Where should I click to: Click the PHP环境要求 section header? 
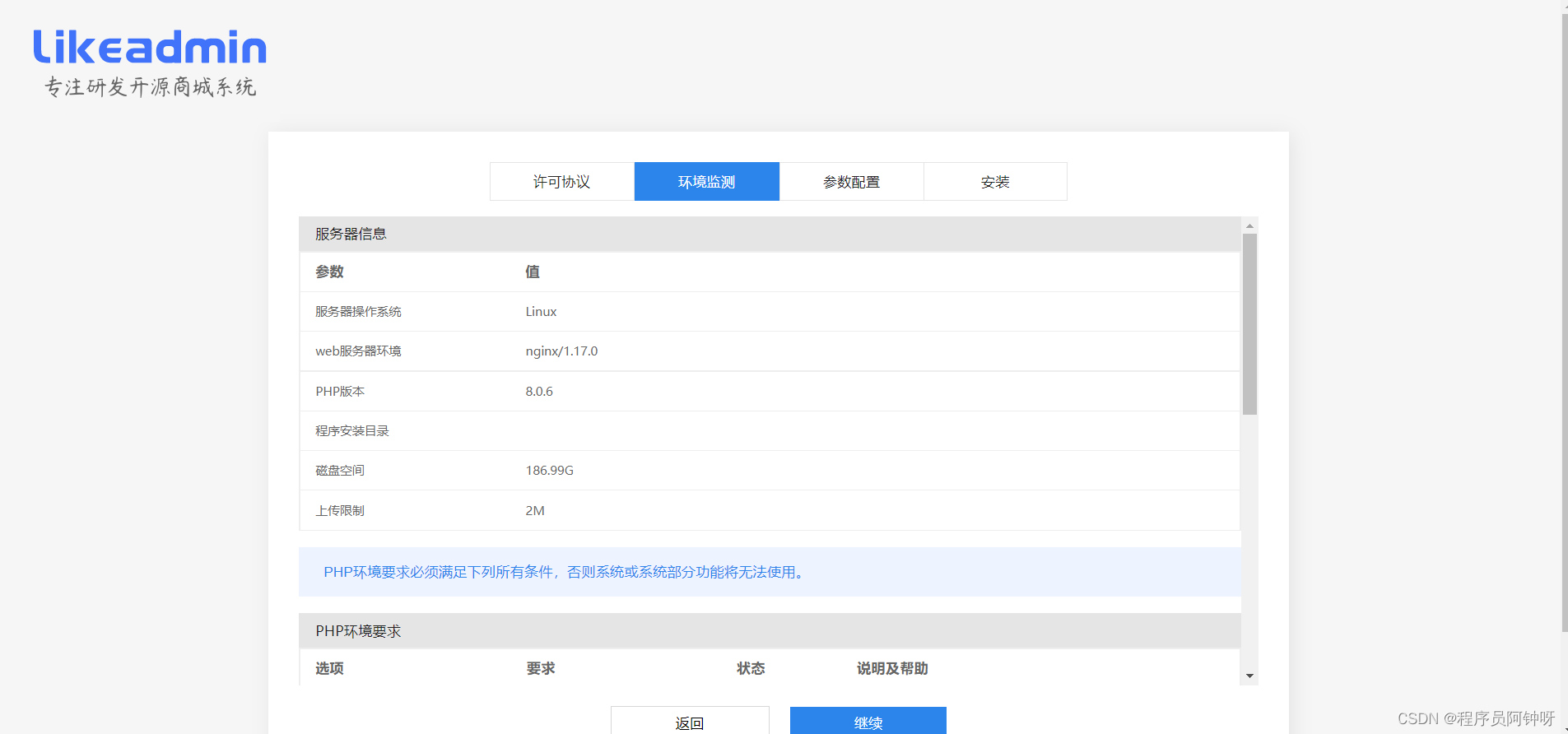(770, 631)
